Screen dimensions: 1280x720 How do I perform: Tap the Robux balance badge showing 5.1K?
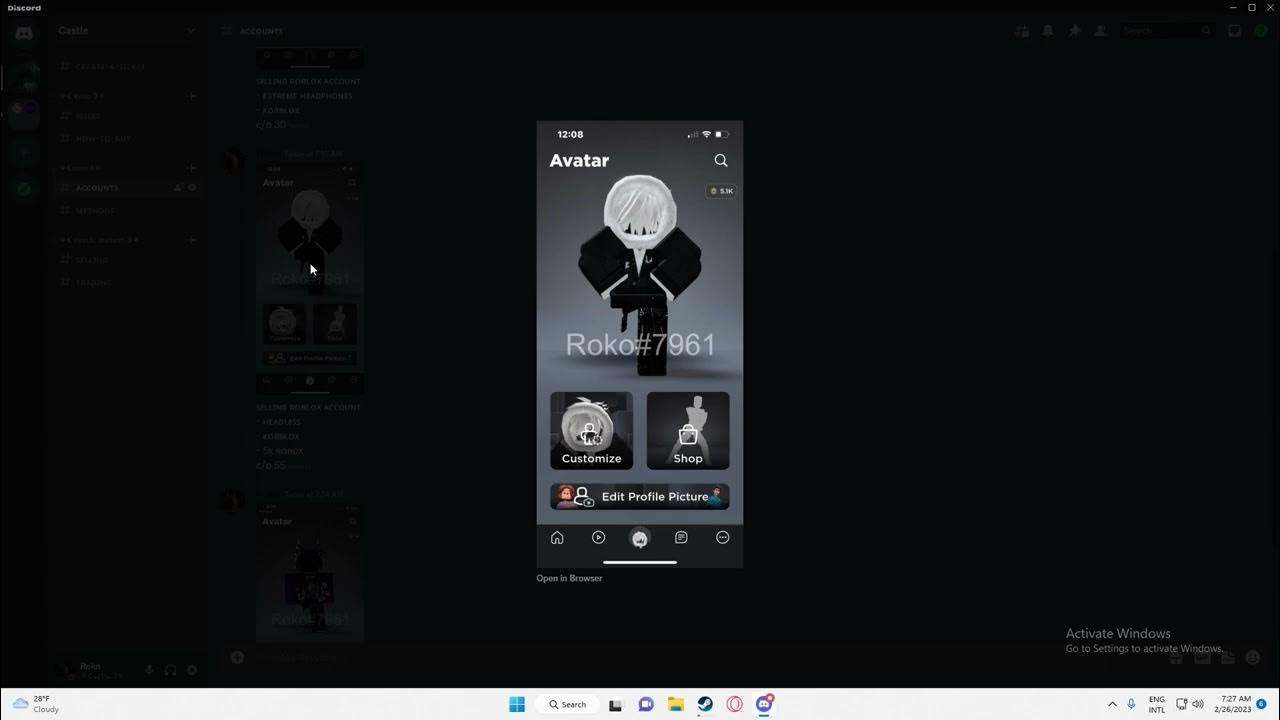[x=721, y=191]
